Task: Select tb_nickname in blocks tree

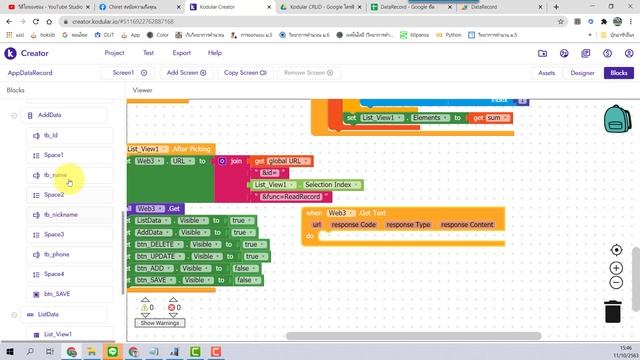Action: coord(69,215)
